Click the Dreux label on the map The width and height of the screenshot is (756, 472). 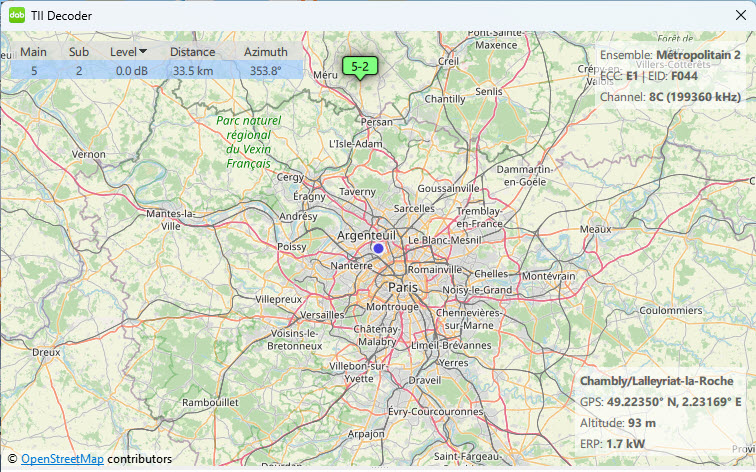pos(46,352)
